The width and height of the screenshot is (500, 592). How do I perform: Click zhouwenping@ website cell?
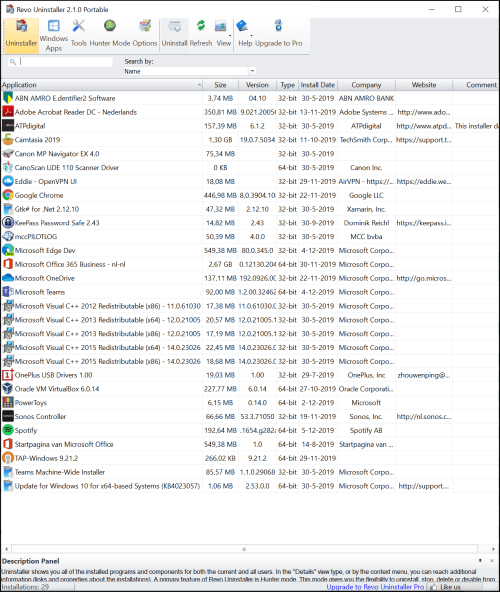coord(424,375)
